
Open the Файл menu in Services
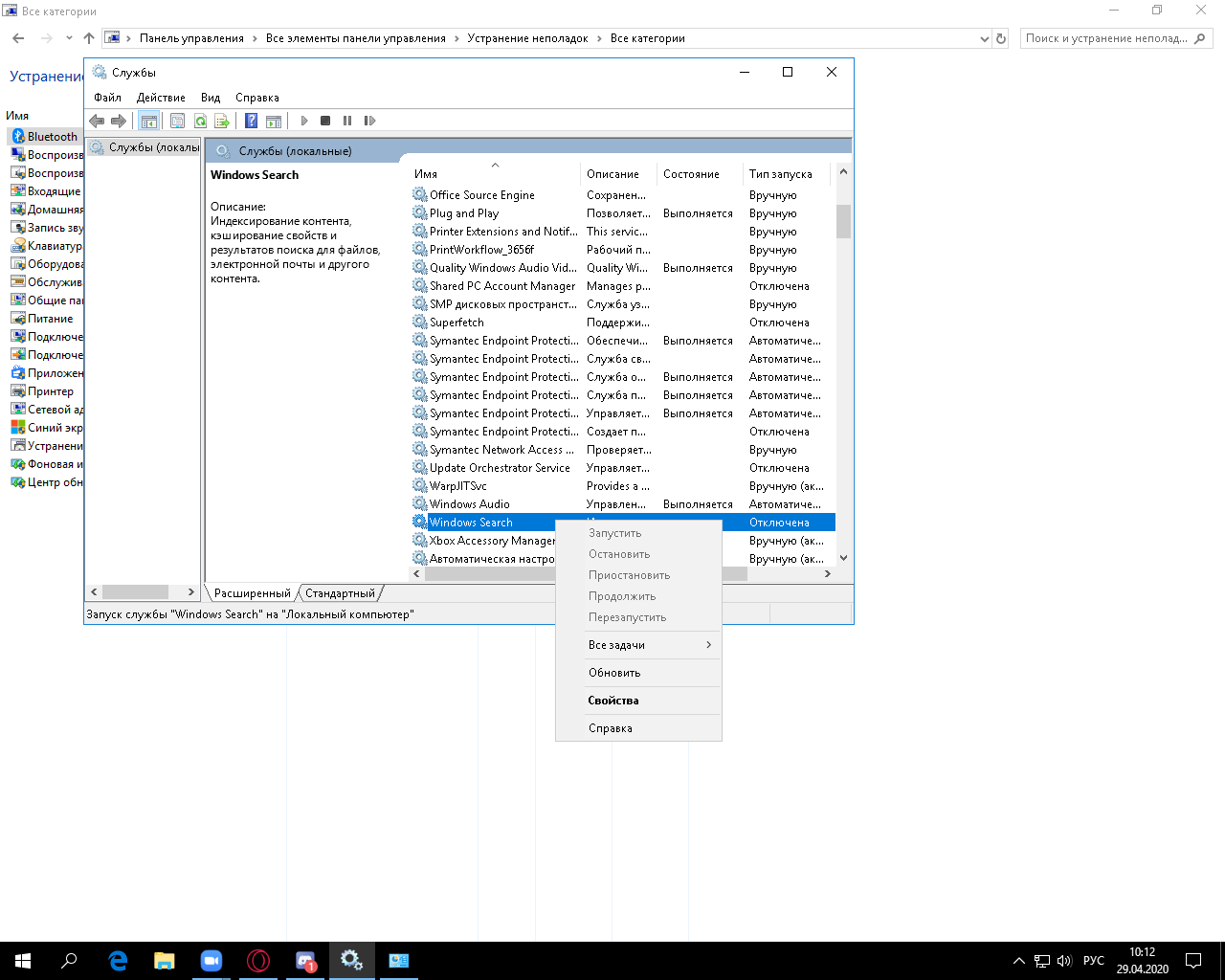point(107,98)
